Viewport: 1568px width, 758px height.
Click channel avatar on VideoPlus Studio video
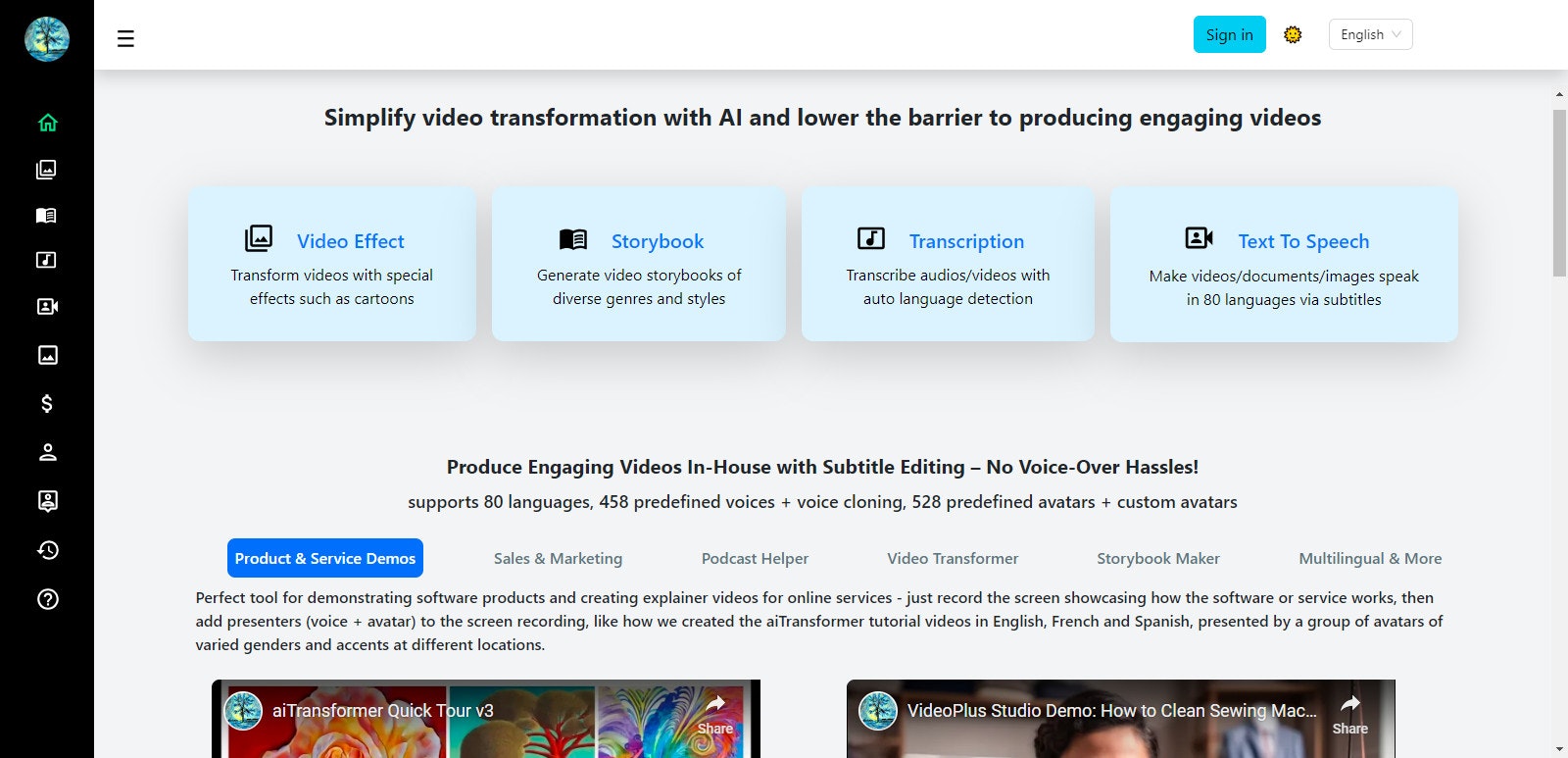pyautogui.click(x=878, y=711)
